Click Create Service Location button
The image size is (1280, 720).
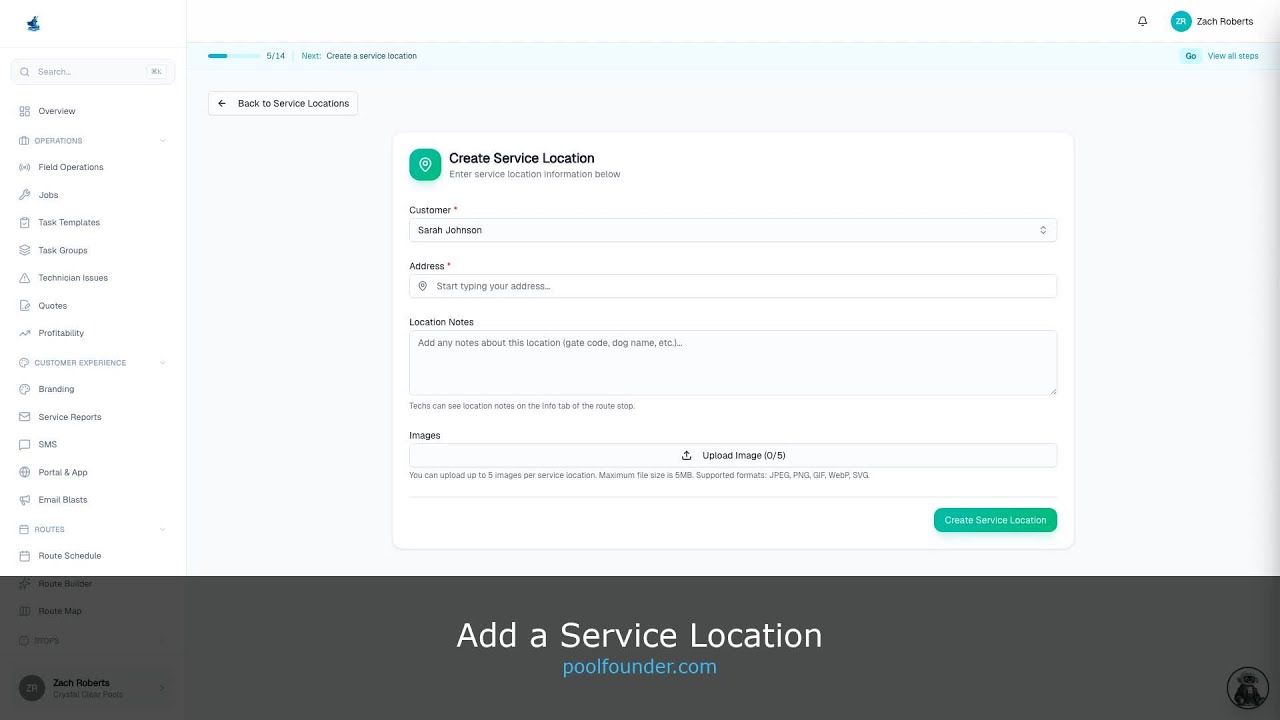click(x=995, y=520)
